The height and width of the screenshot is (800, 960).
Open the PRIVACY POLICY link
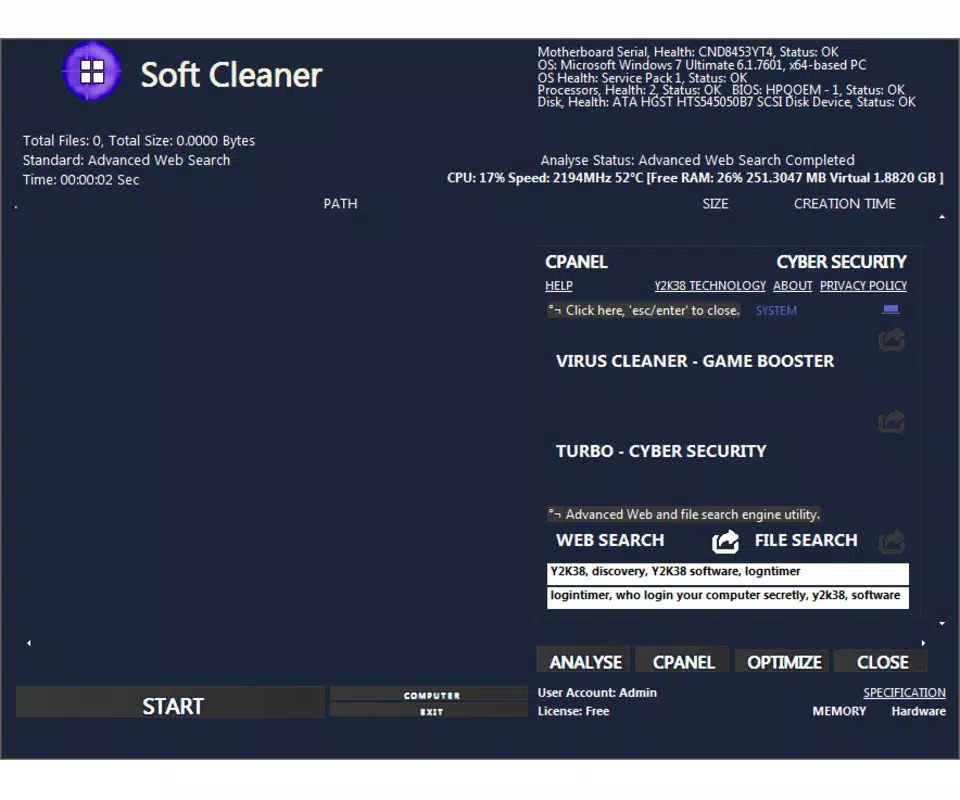[863, 286]
